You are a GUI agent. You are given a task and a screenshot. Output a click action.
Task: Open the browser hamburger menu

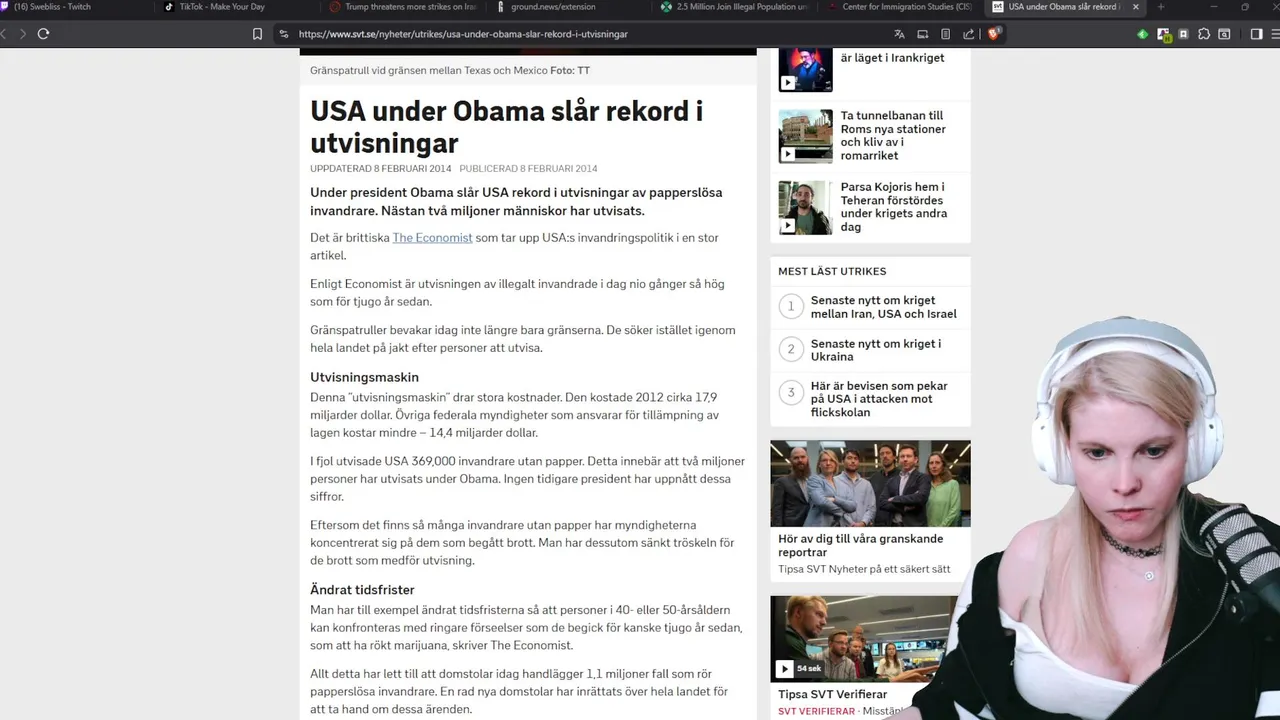tap(1276, 33)
